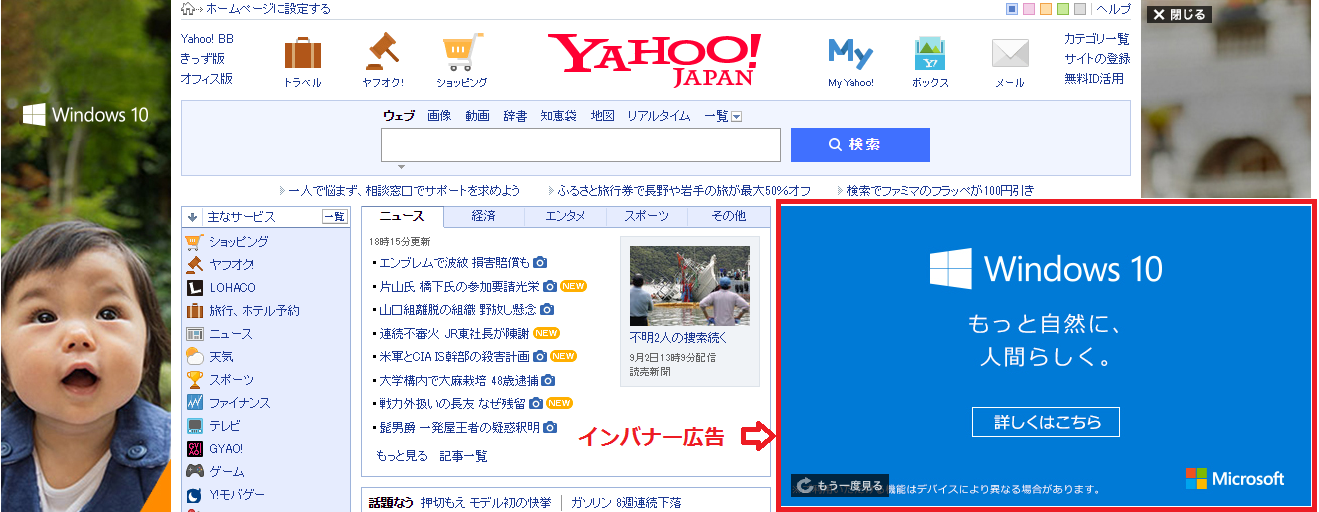Click 詳しくはこちら button in Windows 10 ad
The height and width of the screenshot is (512, 1319).
point(1045,422)
